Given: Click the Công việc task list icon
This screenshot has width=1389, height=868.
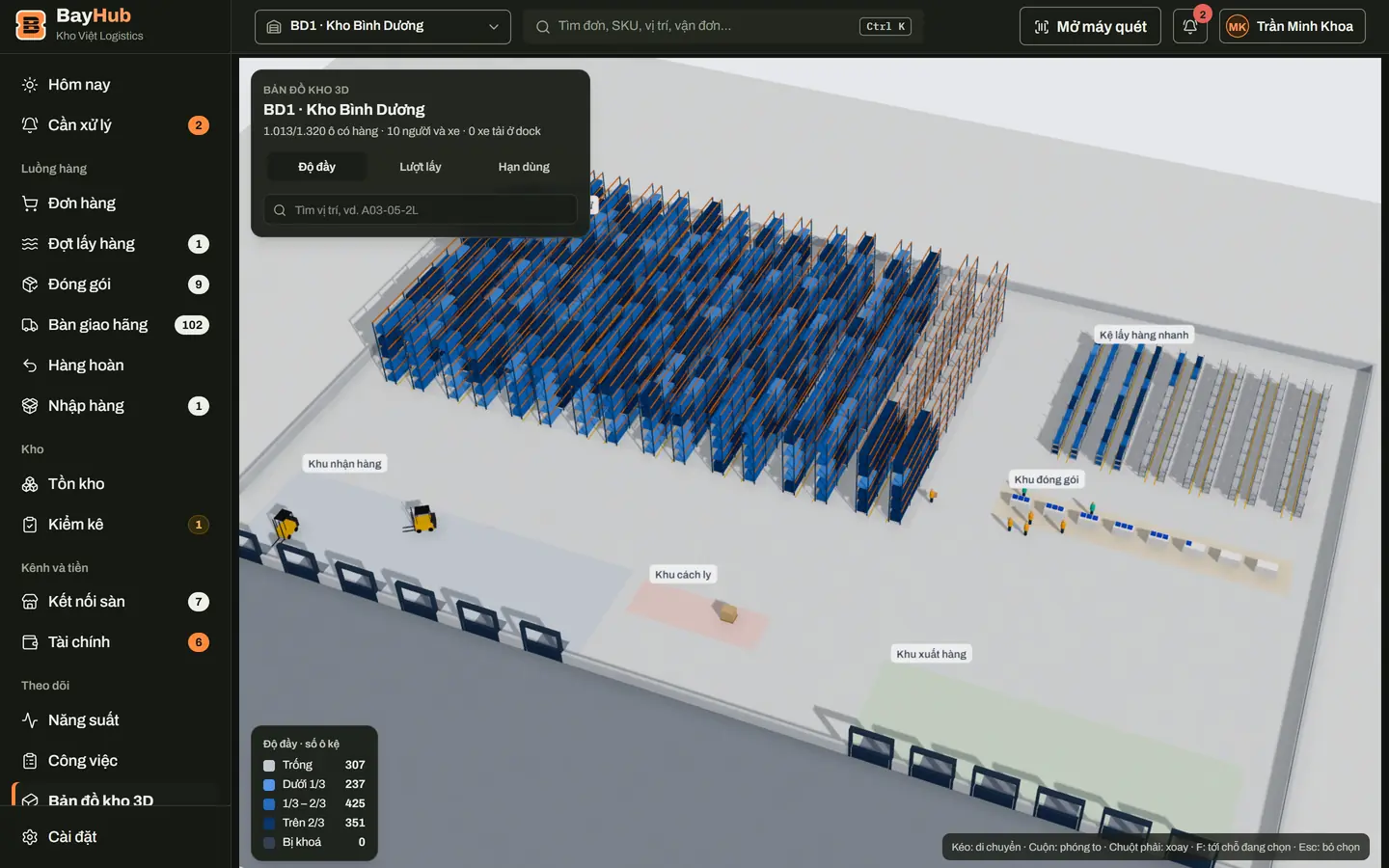Looking at the screenshot, I should click(x=30, y=761).
